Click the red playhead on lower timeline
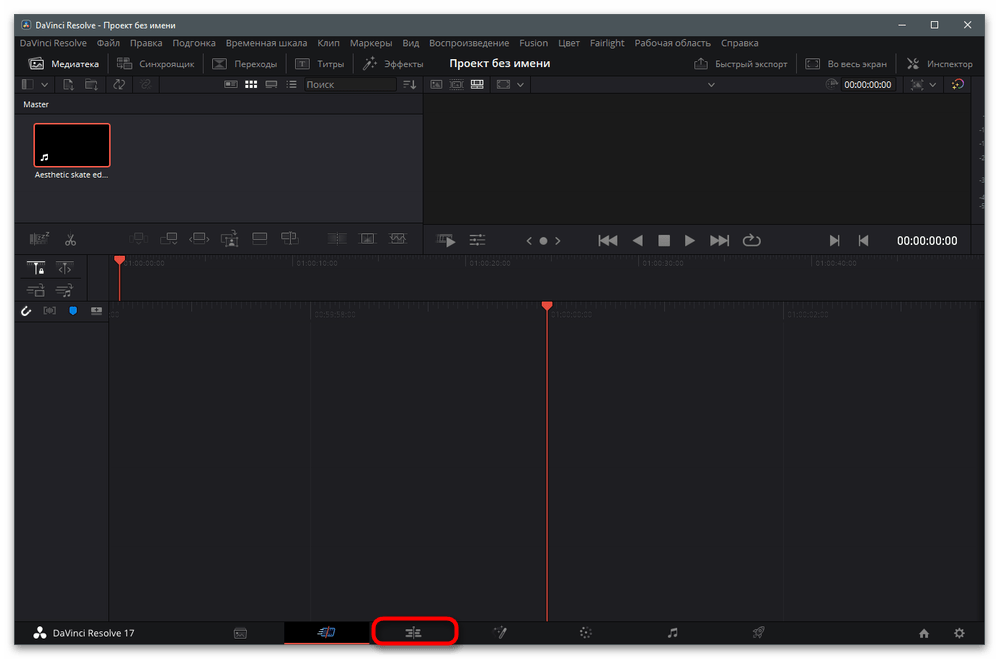999x659 pixels. pos(547,307)
